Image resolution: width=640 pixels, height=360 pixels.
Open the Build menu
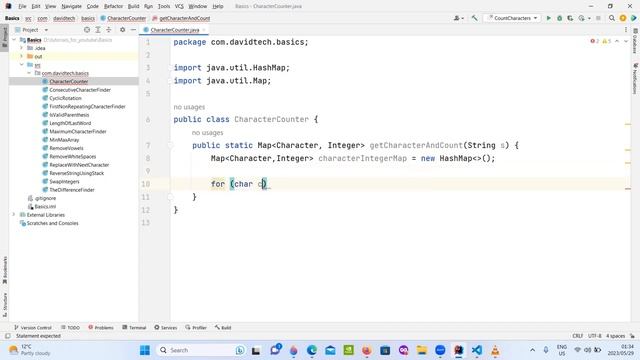click(133, 6)
